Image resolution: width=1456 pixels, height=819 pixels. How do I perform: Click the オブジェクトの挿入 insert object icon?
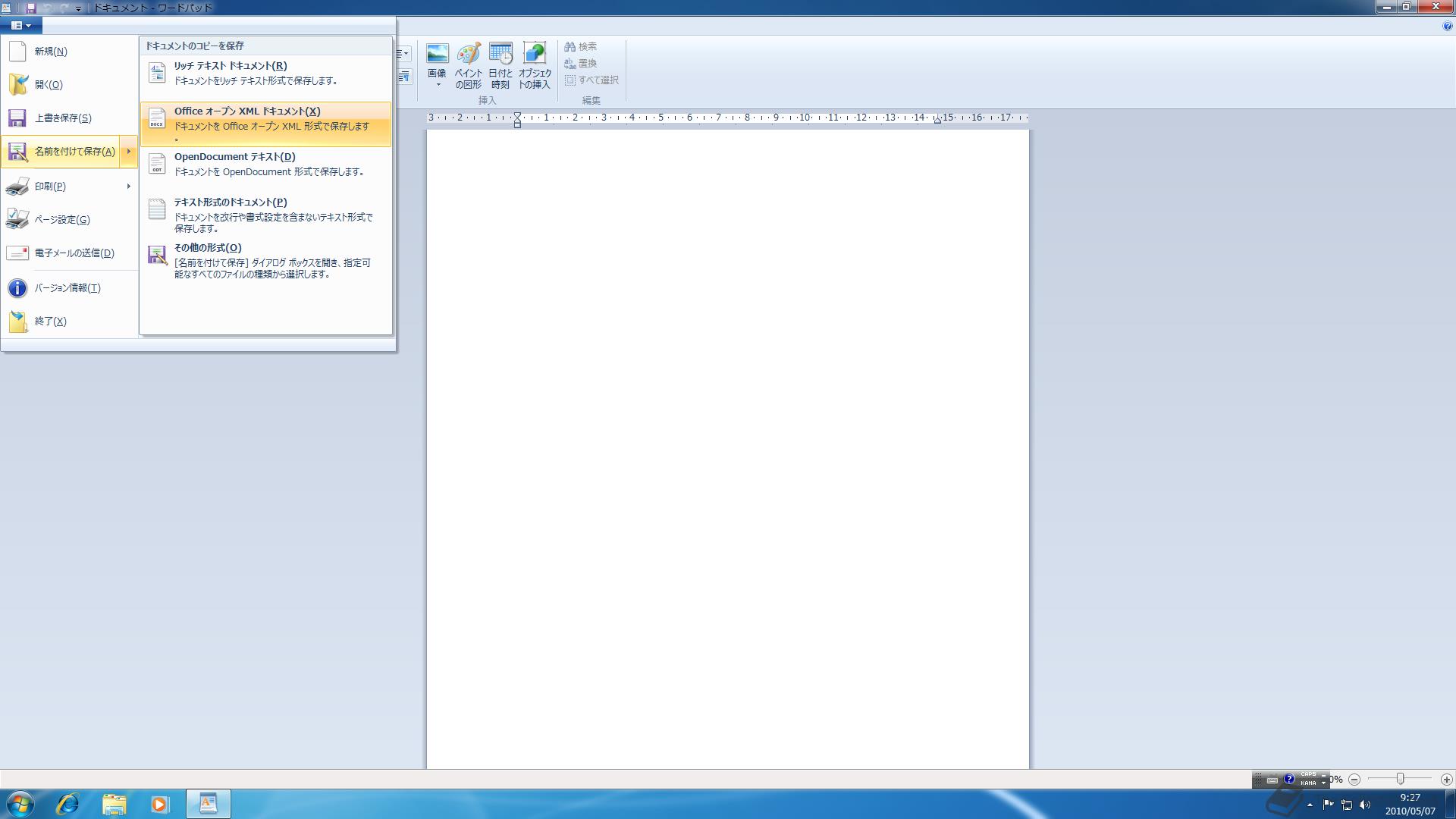535,53
